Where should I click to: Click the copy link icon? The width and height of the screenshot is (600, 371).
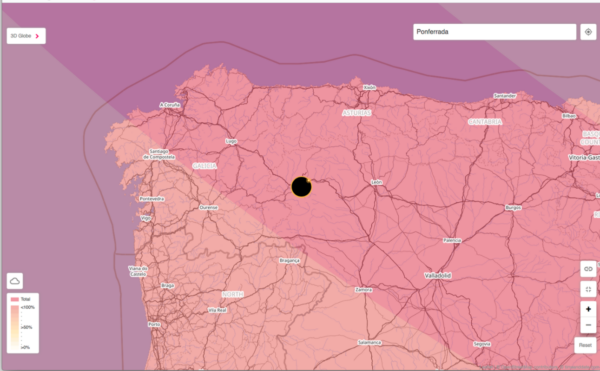[x=588, y=269]
